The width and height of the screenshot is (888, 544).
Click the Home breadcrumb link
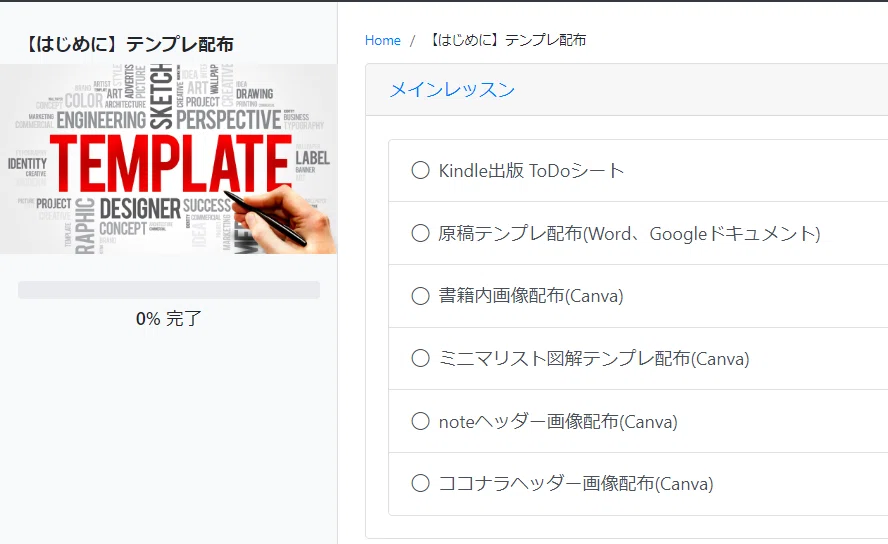pos(382,40)
